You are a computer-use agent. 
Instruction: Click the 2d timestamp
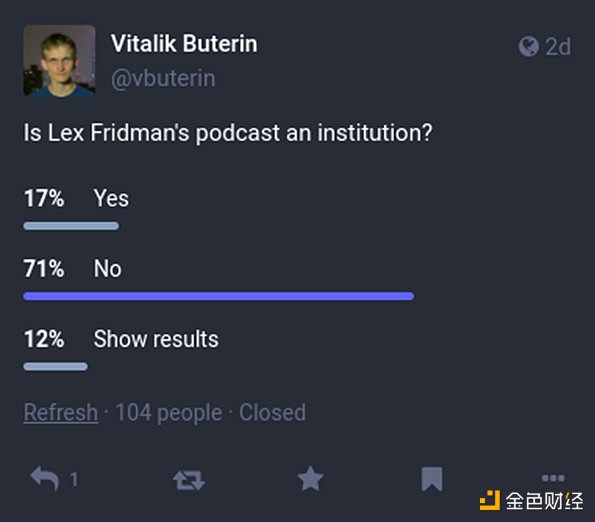pyautogui.click(x=558, y=47)
